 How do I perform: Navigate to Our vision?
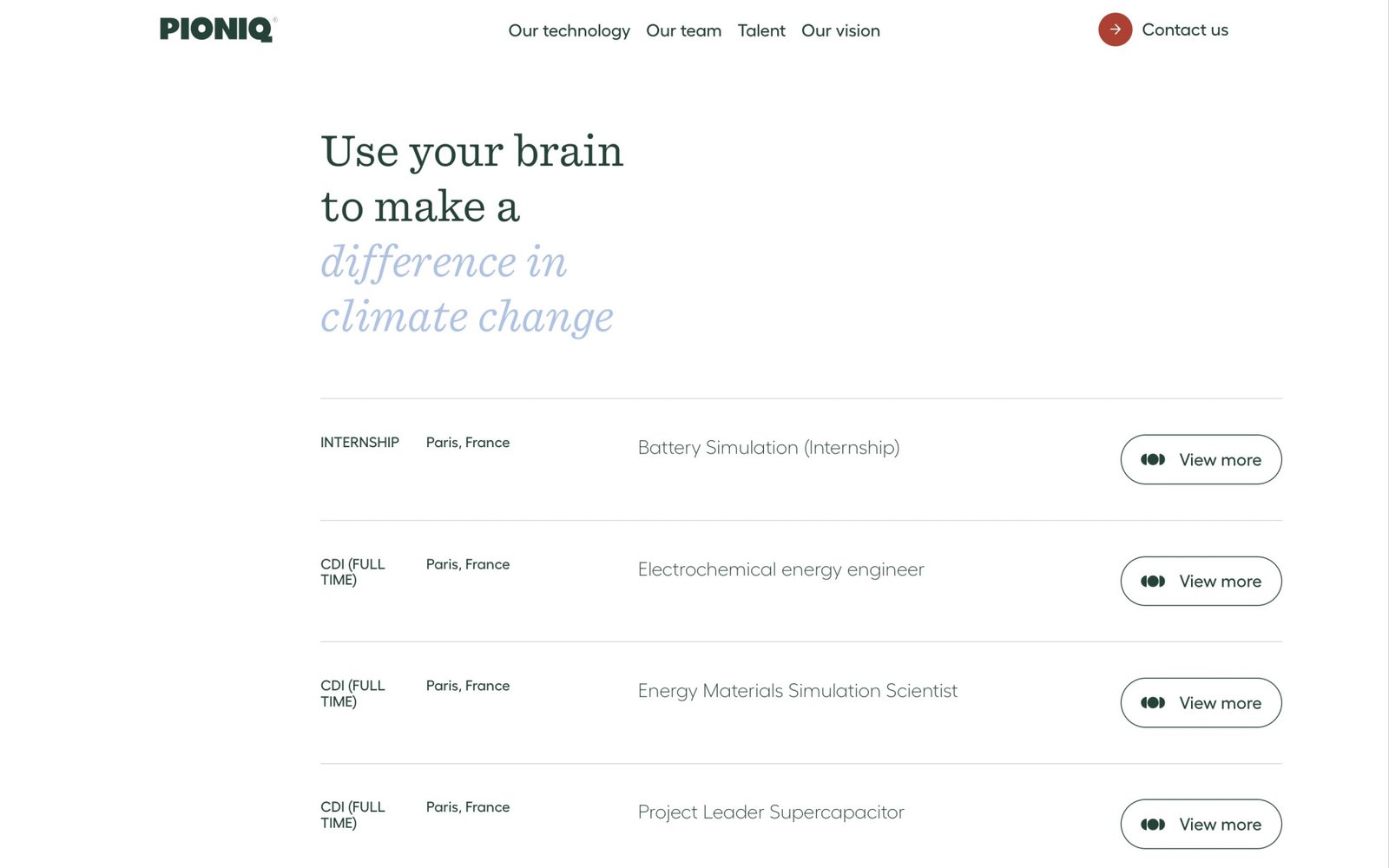click(840, 30)
